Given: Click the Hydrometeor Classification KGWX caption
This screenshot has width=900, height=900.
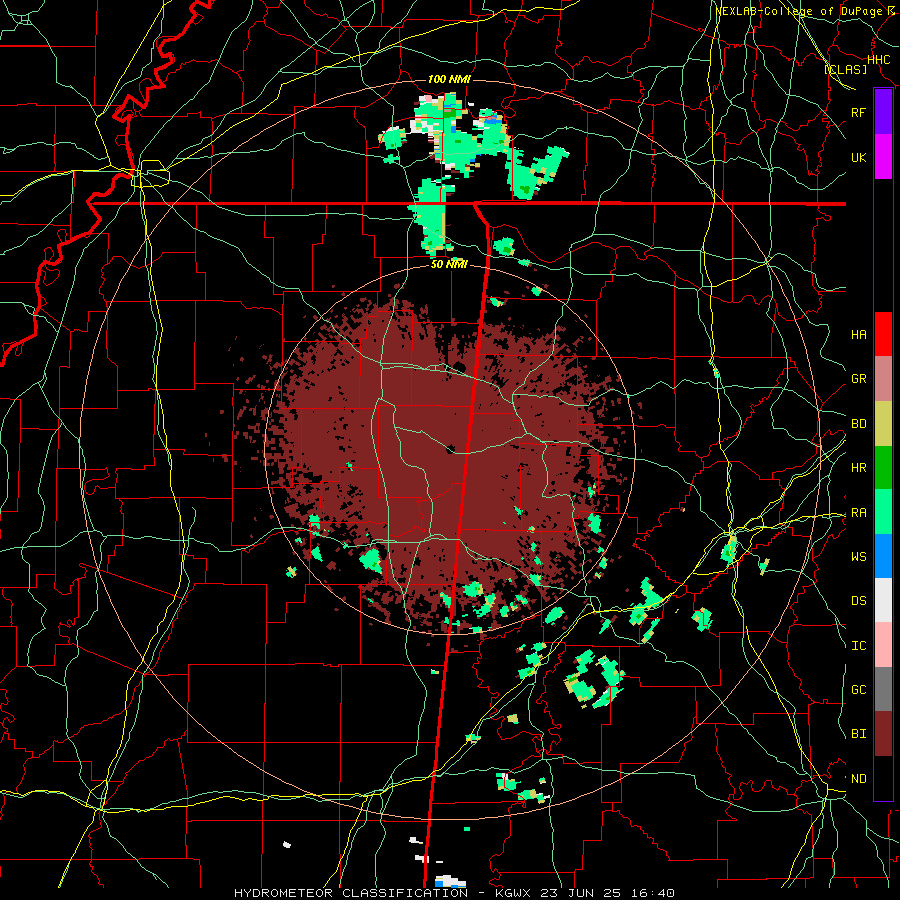Looking at the screenshot, I should tap(454, 893).
